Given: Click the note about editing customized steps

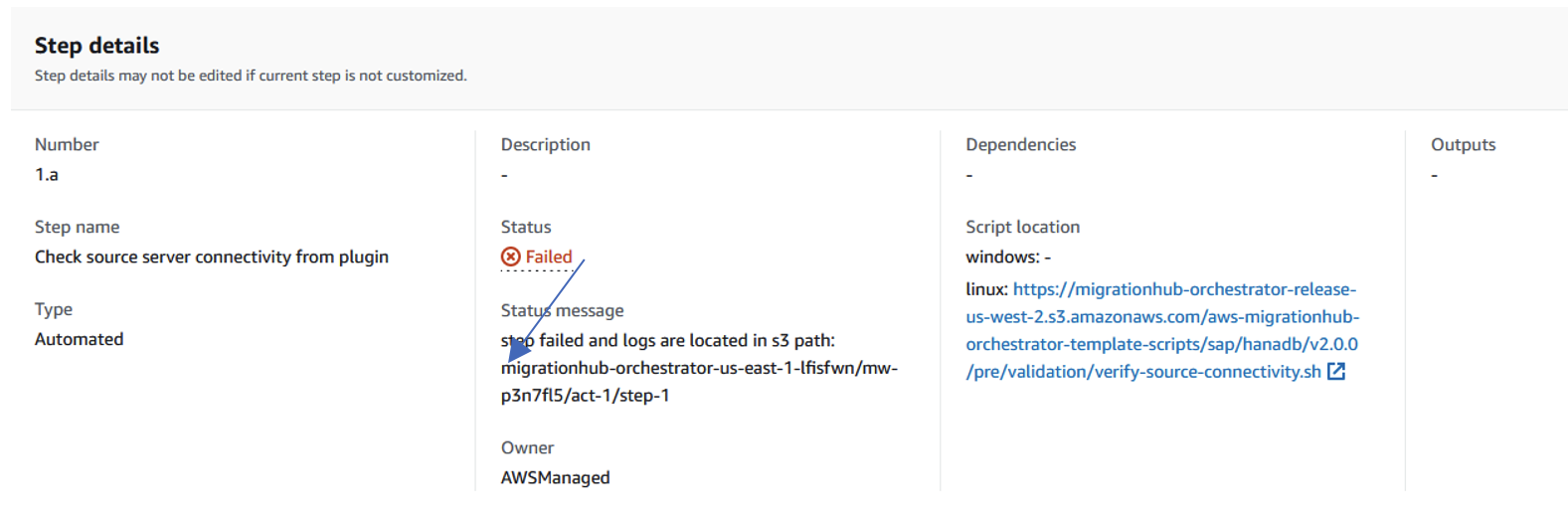Looking at the screenshot, I should coord(251,76).
